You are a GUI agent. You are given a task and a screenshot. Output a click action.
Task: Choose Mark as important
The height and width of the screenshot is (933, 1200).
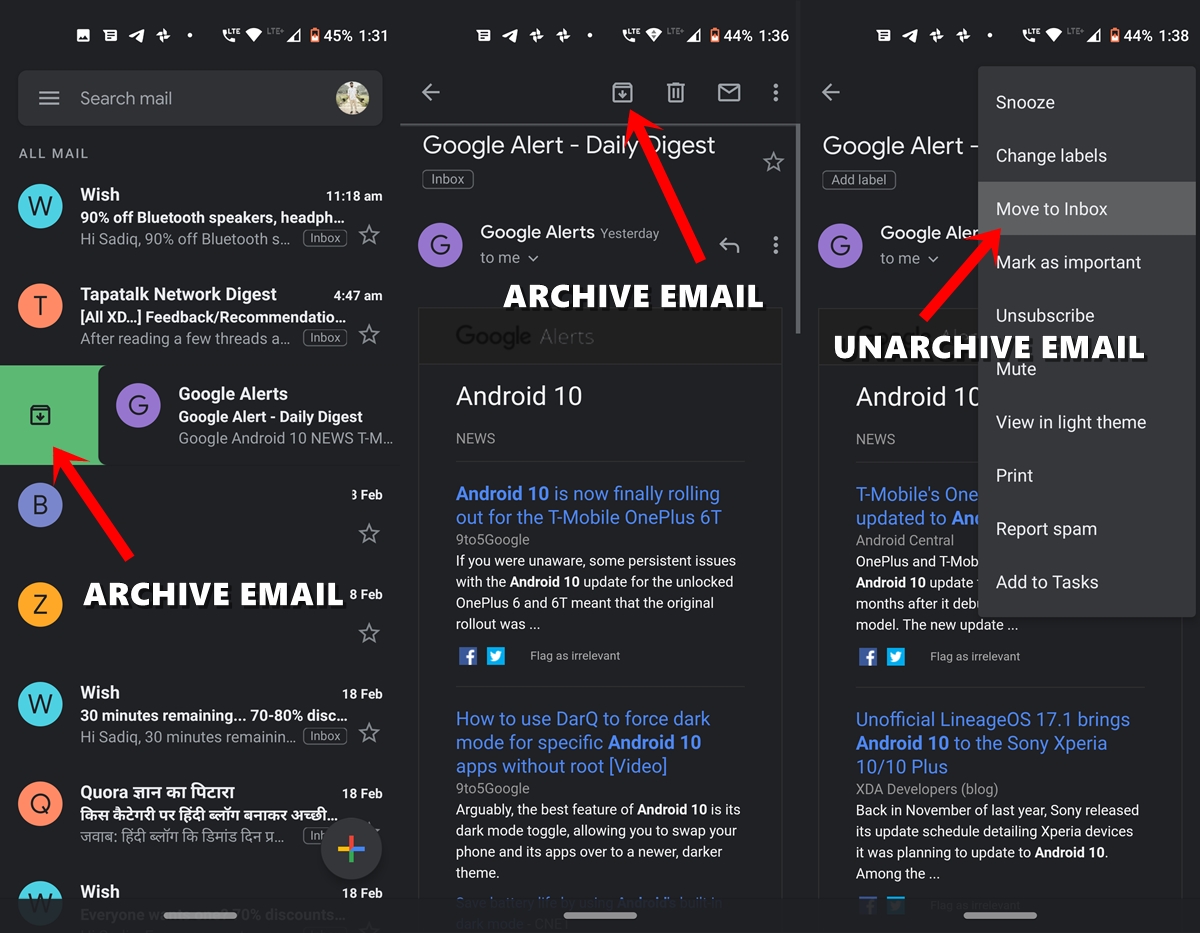pyautogui.click(x=1087, y=262)
